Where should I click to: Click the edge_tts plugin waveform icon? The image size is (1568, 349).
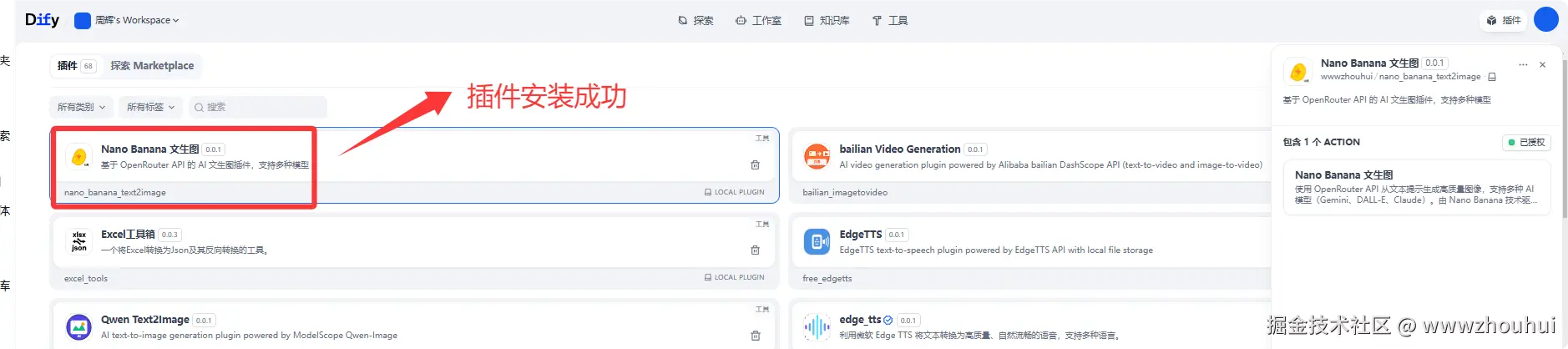[817, 326]
